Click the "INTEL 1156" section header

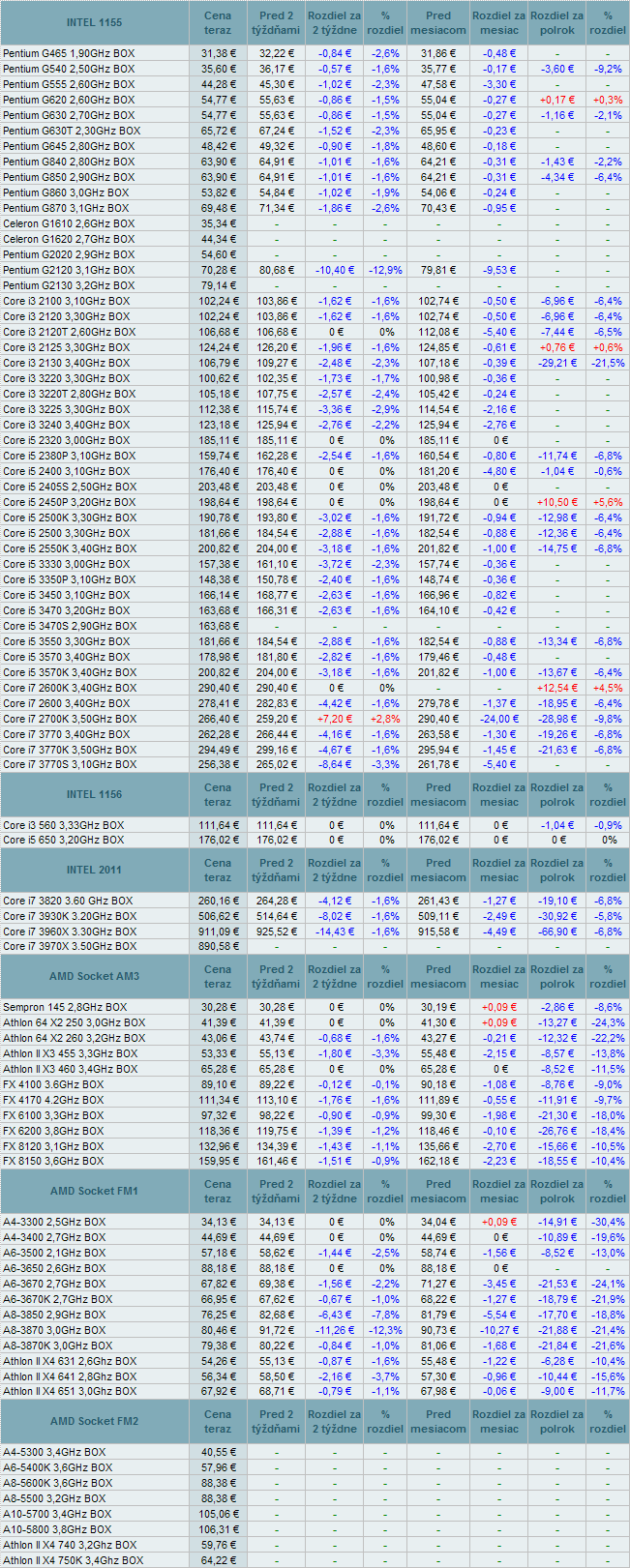click(x=95, y=794)
